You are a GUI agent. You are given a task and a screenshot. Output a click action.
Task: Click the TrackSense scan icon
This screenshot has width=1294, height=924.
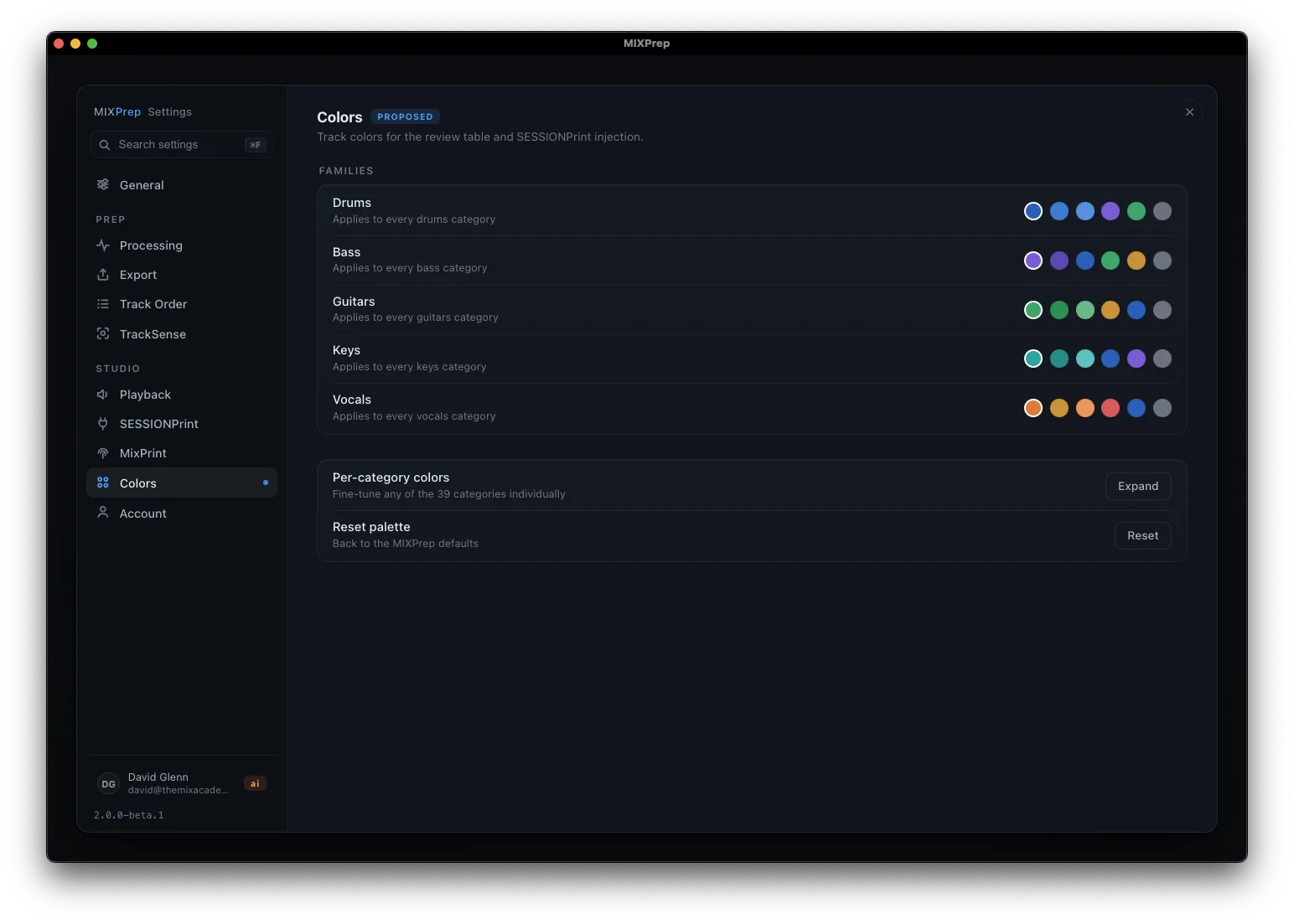103,333
